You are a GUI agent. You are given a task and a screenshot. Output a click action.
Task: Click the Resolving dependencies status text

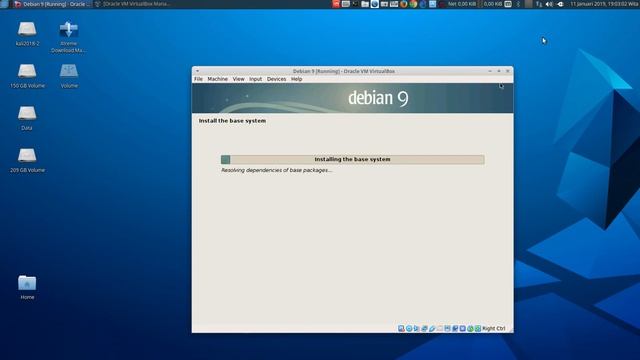click(x=276, y=170)
